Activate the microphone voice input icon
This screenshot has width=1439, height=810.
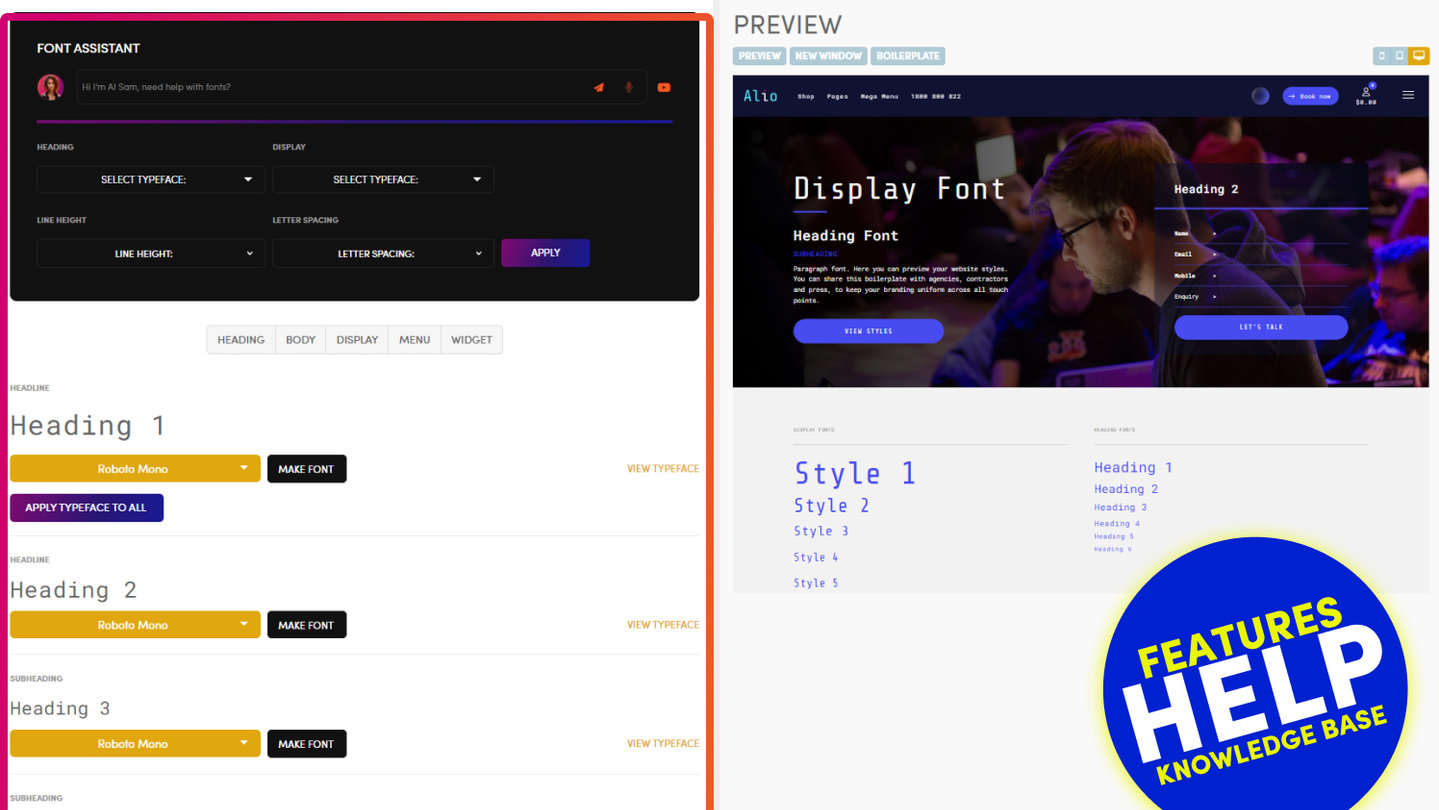point(629,88)
